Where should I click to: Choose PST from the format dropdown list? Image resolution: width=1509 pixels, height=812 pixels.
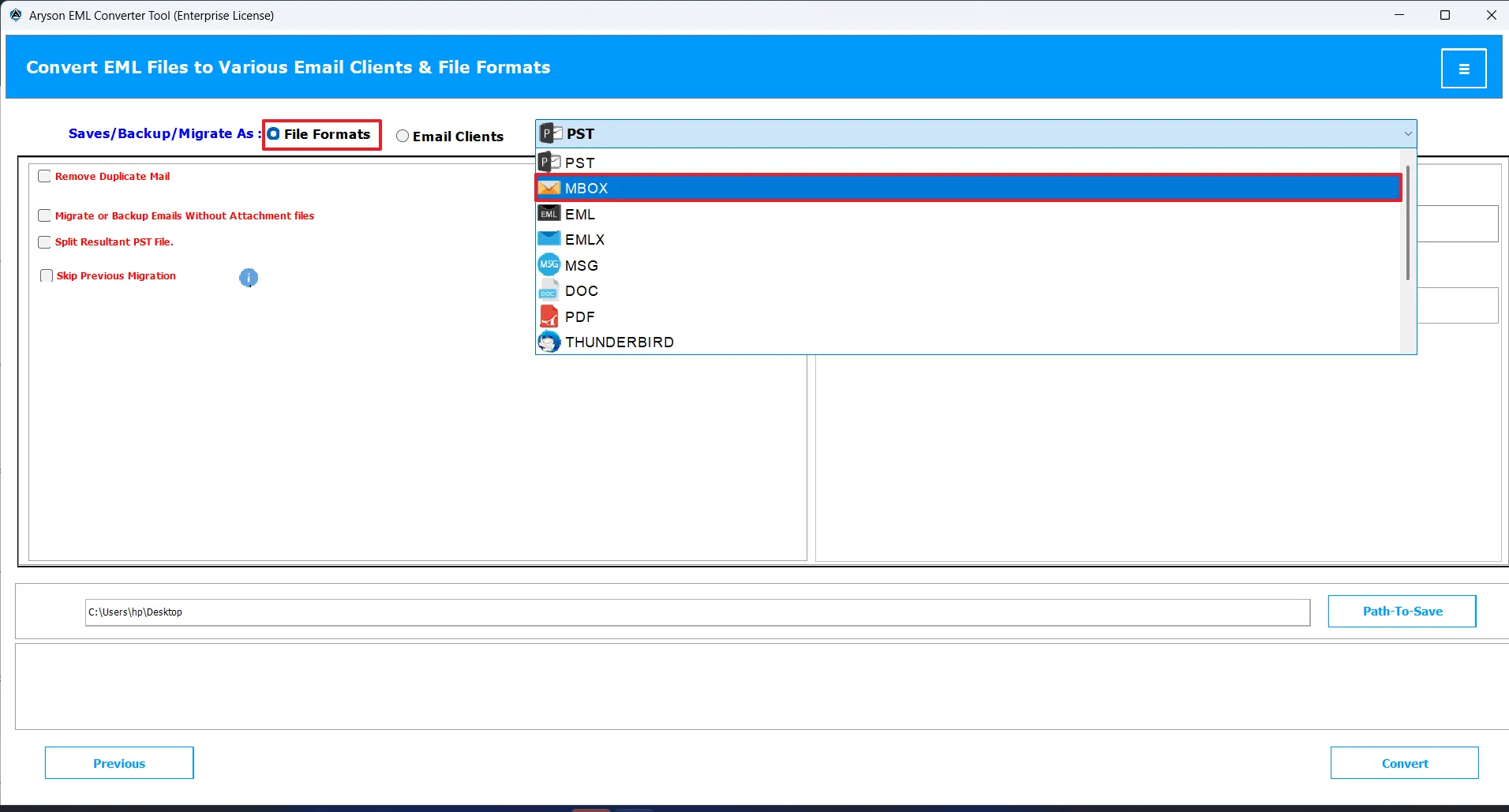pos(968,163)
